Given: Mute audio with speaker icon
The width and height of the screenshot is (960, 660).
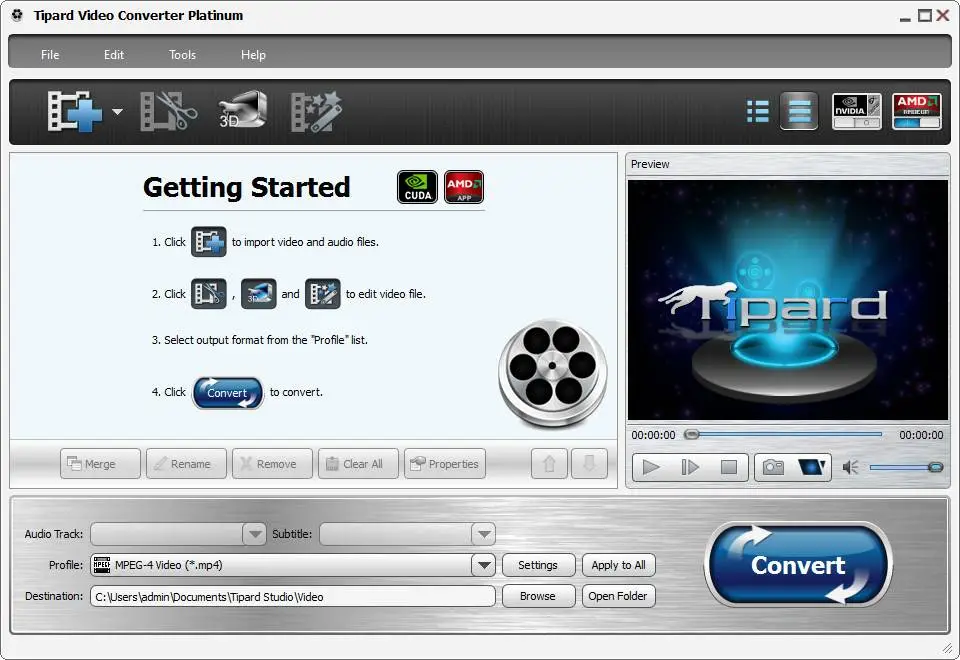Looking at the screenshot, I should [x=850, y=467].
